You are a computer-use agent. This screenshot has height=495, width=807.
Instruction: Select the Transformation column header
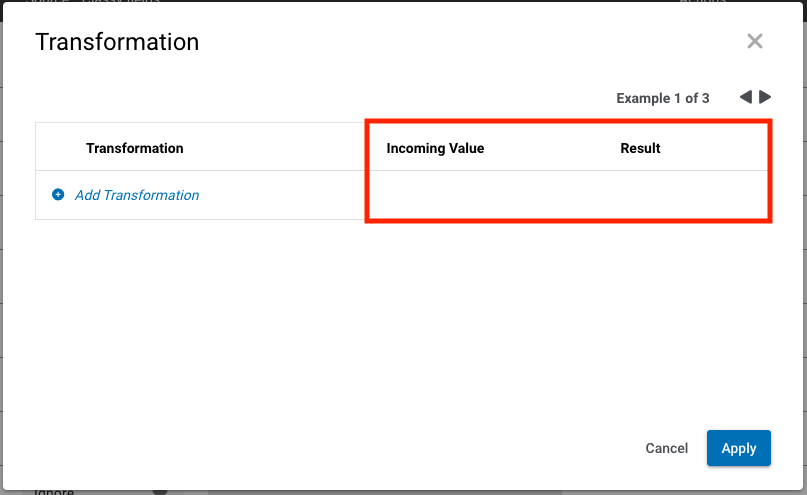tap(135, 148)
